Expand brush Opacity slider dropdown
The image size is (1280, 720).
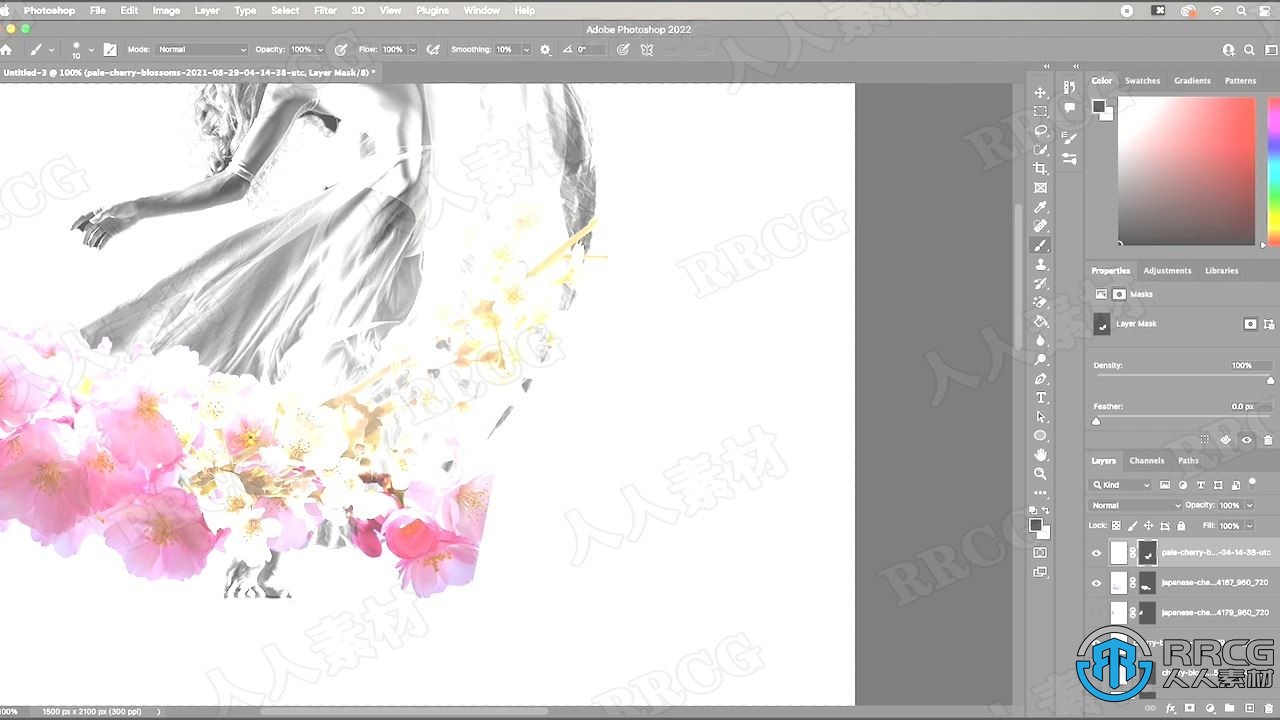coord(320,49)
